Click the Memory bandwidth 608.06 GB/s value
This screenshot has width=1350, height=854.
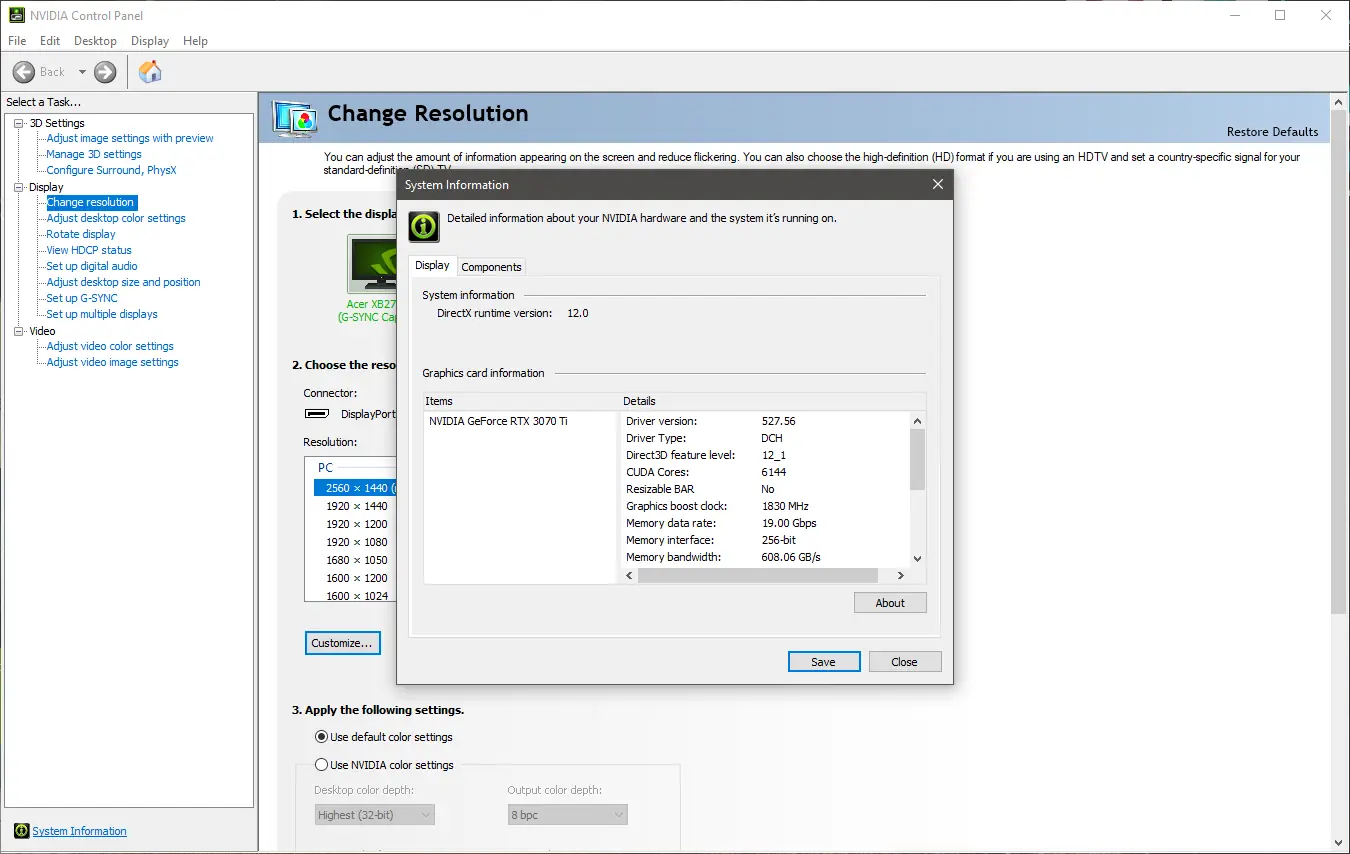[791, 557]
